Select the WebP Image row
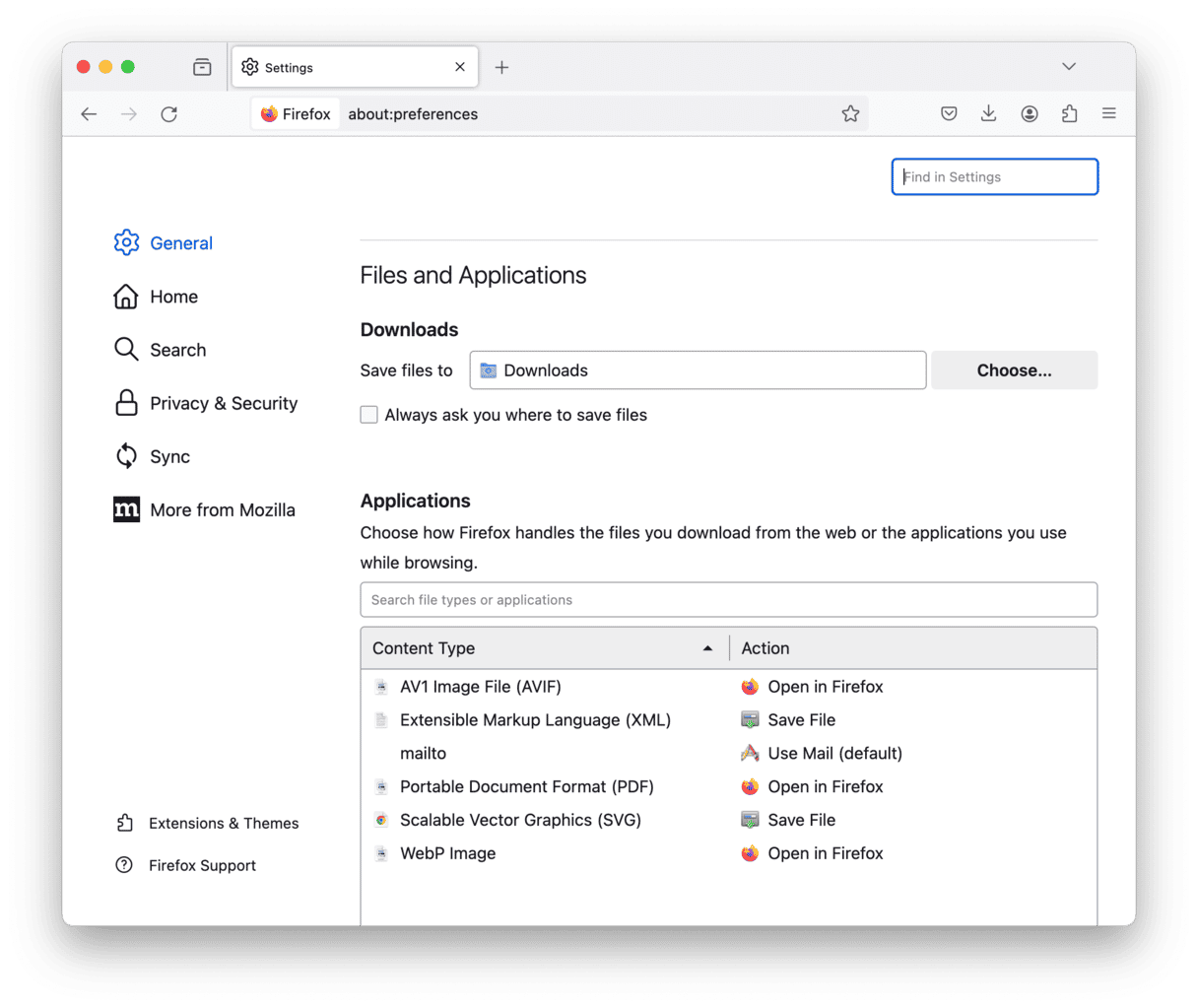The image size is (1198, 1008). click(729, 854)
